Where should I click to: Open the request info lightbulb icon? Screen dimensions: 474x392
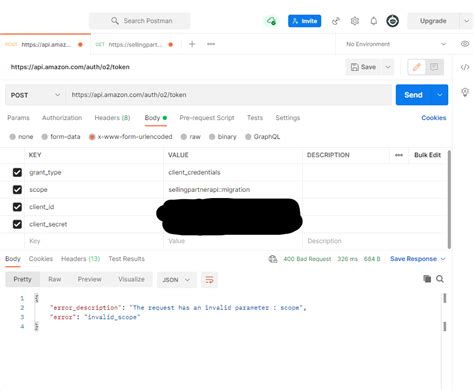(x=465, y=92)
